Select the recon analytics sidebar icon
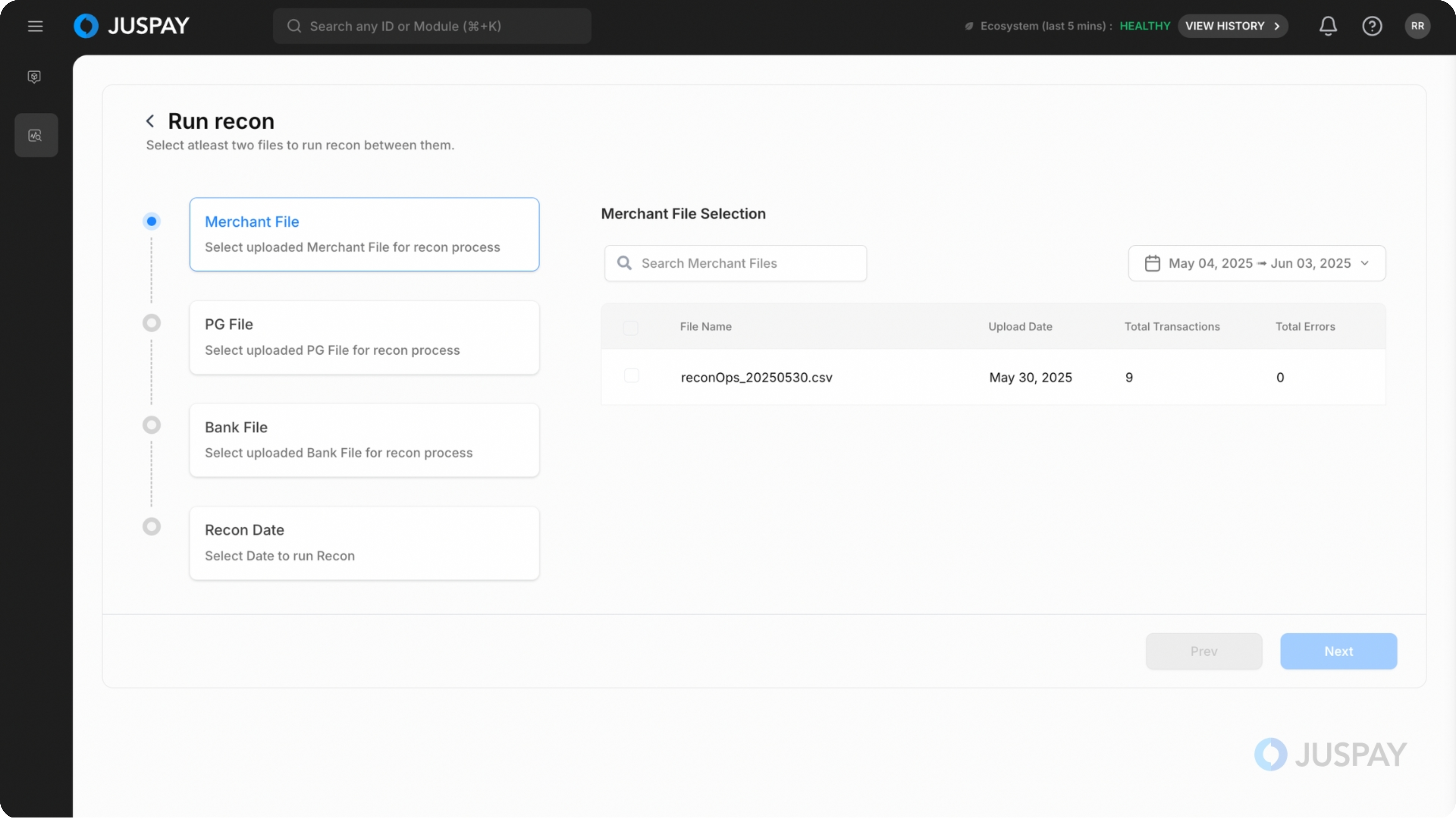Viewport: 1456px width, 819px height. pos(36,136)
